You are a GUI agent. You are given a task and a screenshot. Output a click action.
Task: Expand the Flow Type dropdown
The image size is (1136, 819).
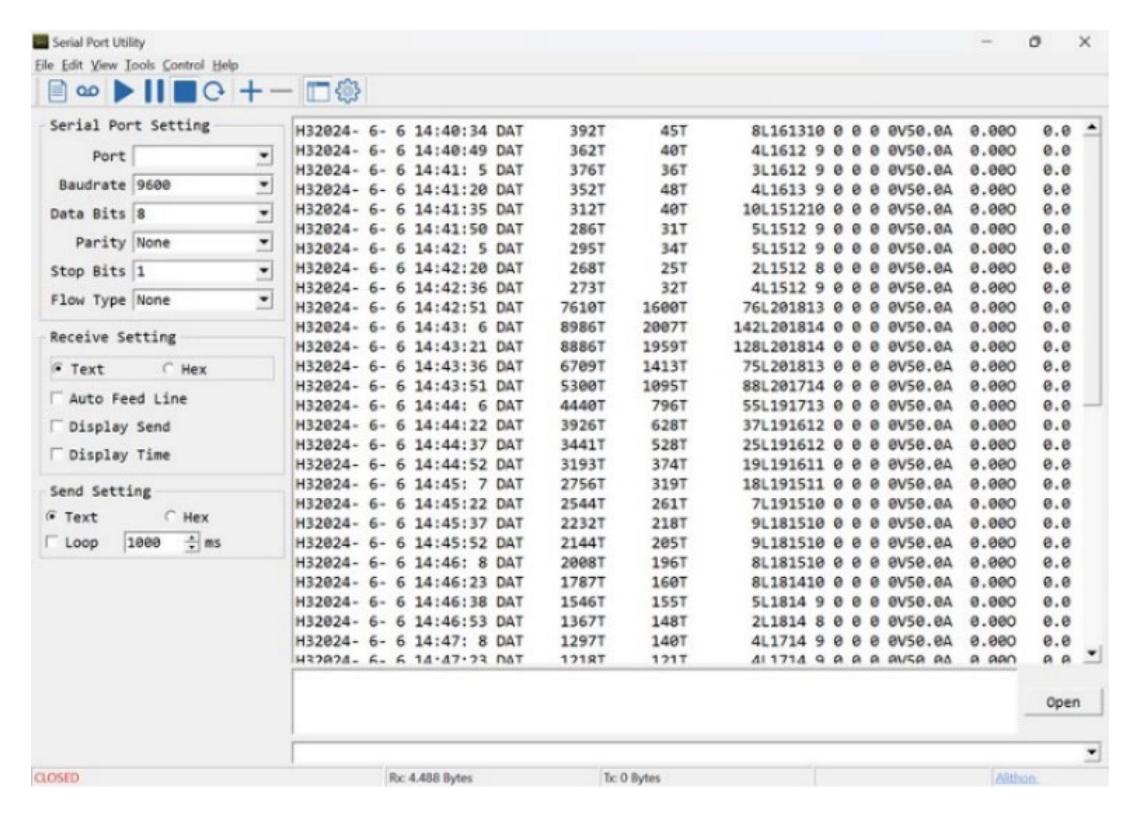(264, 299)
